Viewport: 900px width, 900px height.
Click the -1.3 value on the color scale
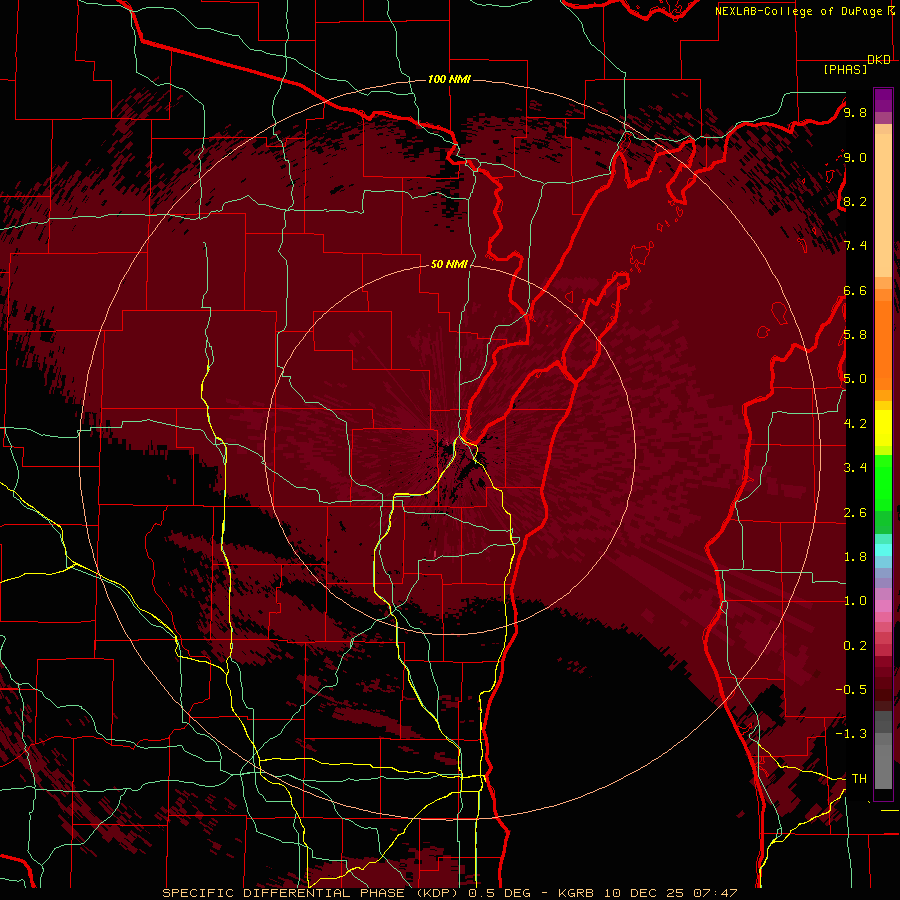852,734
